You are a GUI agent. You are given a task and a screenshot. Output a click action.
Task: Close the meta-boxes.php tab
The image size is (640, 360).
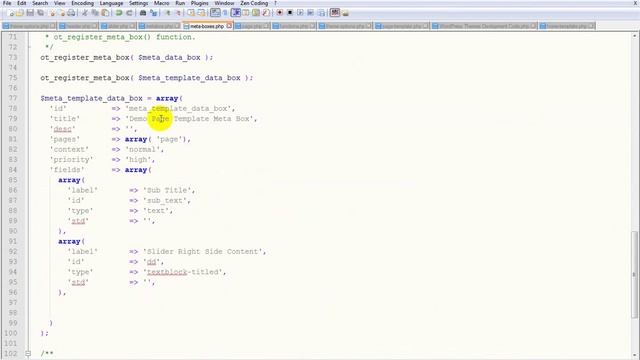pos(229,26)
